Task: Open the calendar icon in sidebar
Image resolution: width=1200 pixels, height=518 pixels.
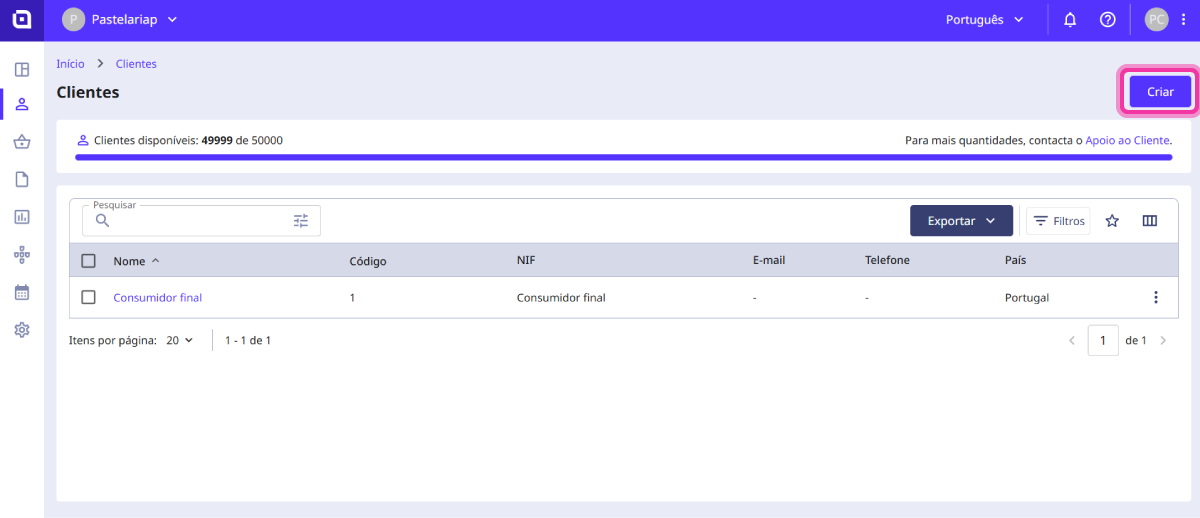Action: [x=21, y=292]
